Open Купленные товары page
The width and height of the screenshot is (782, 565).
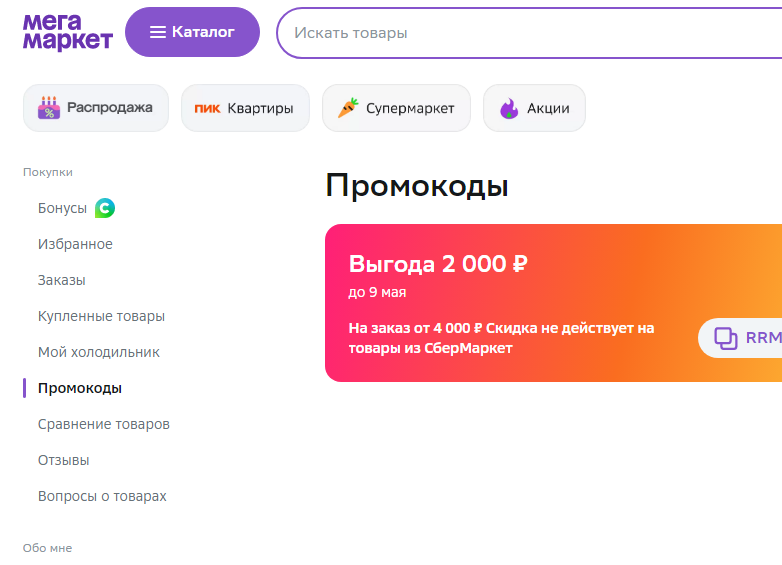click(101, 316)
